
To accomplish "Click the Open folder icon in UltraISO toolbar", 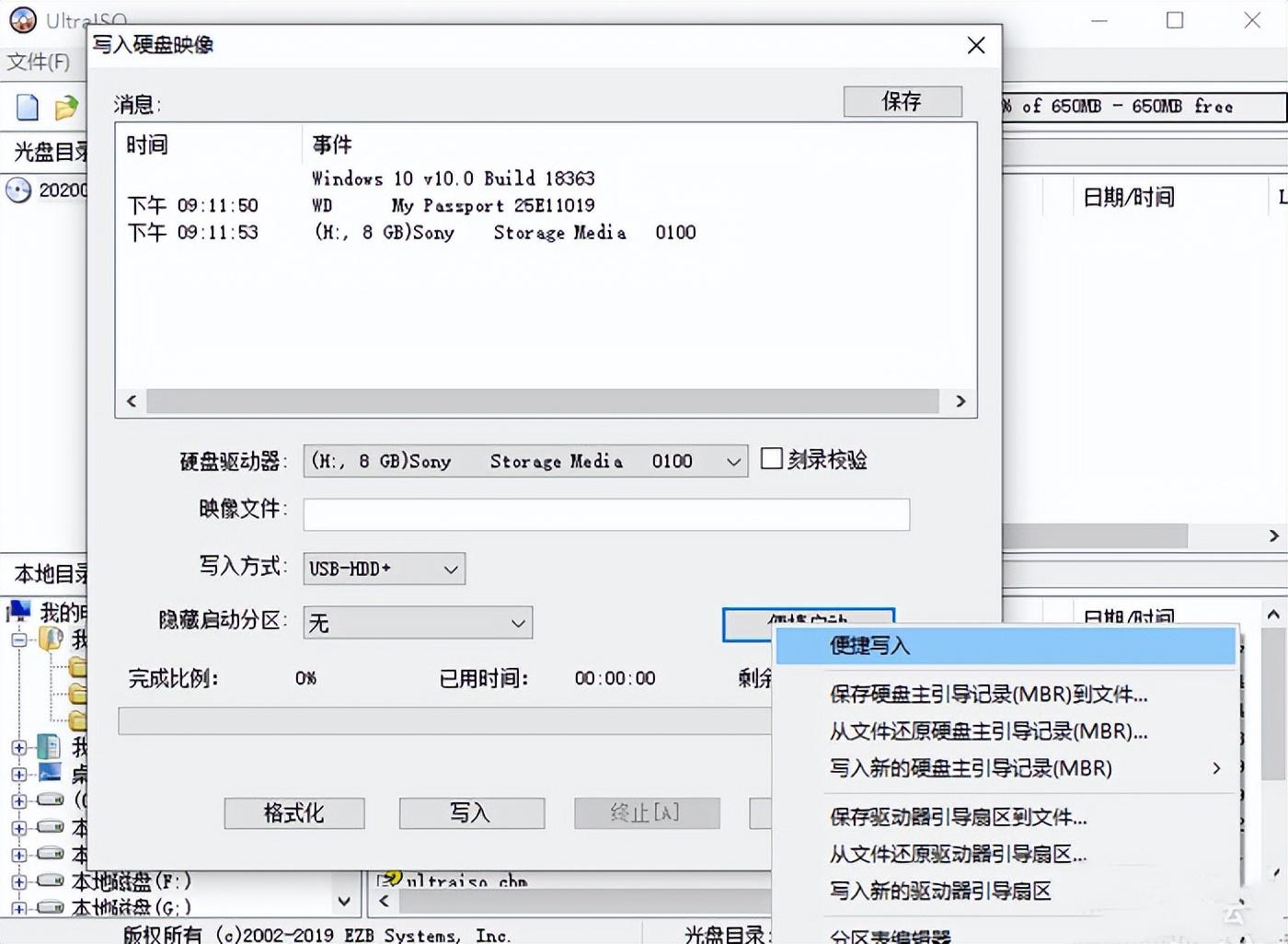I will pos(66,108).
